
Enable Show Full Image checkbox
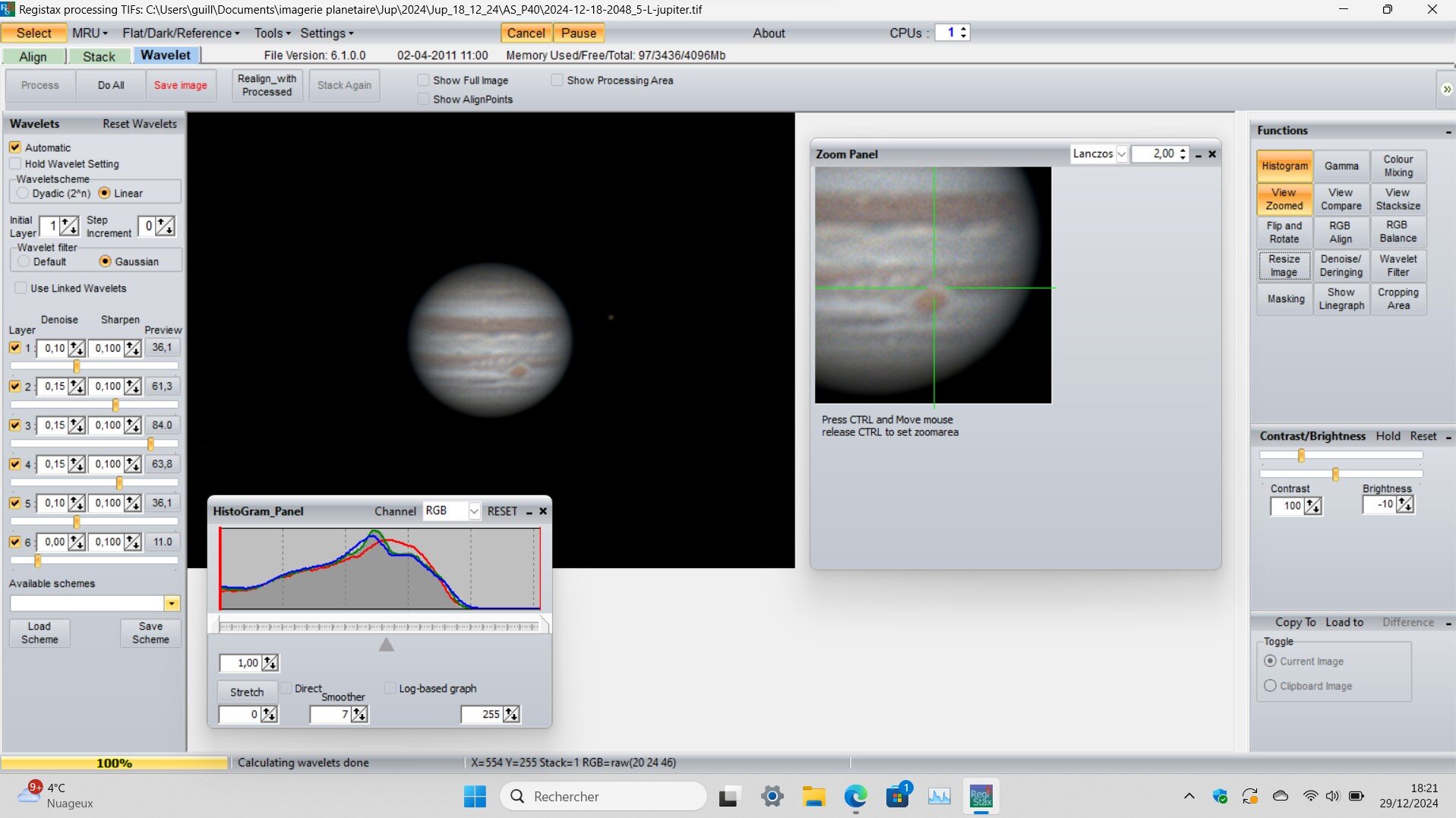(424, 81)
